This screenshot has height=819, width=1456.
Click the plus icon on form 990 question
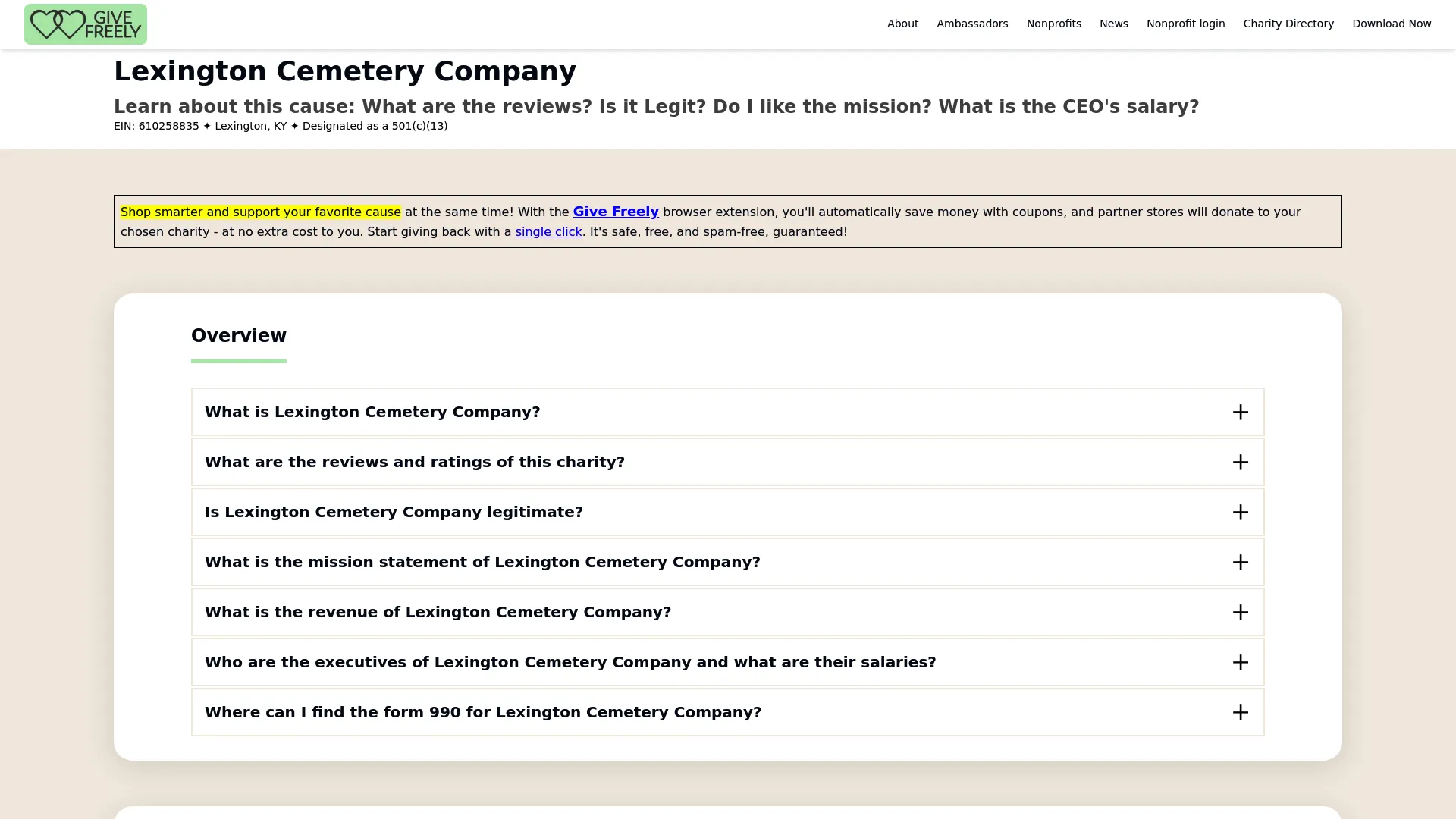click(x=1241, y=712)
